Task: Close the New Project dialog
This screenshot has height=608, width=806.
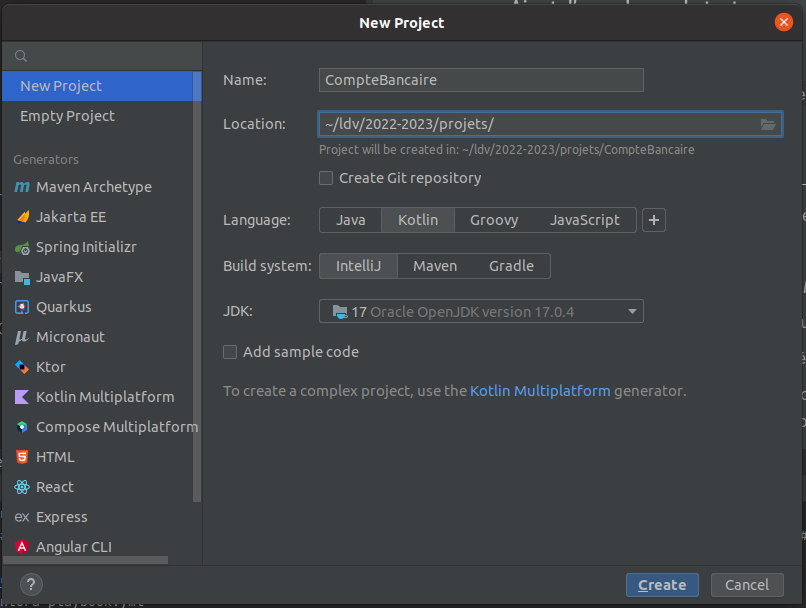Action: point(783,22)
